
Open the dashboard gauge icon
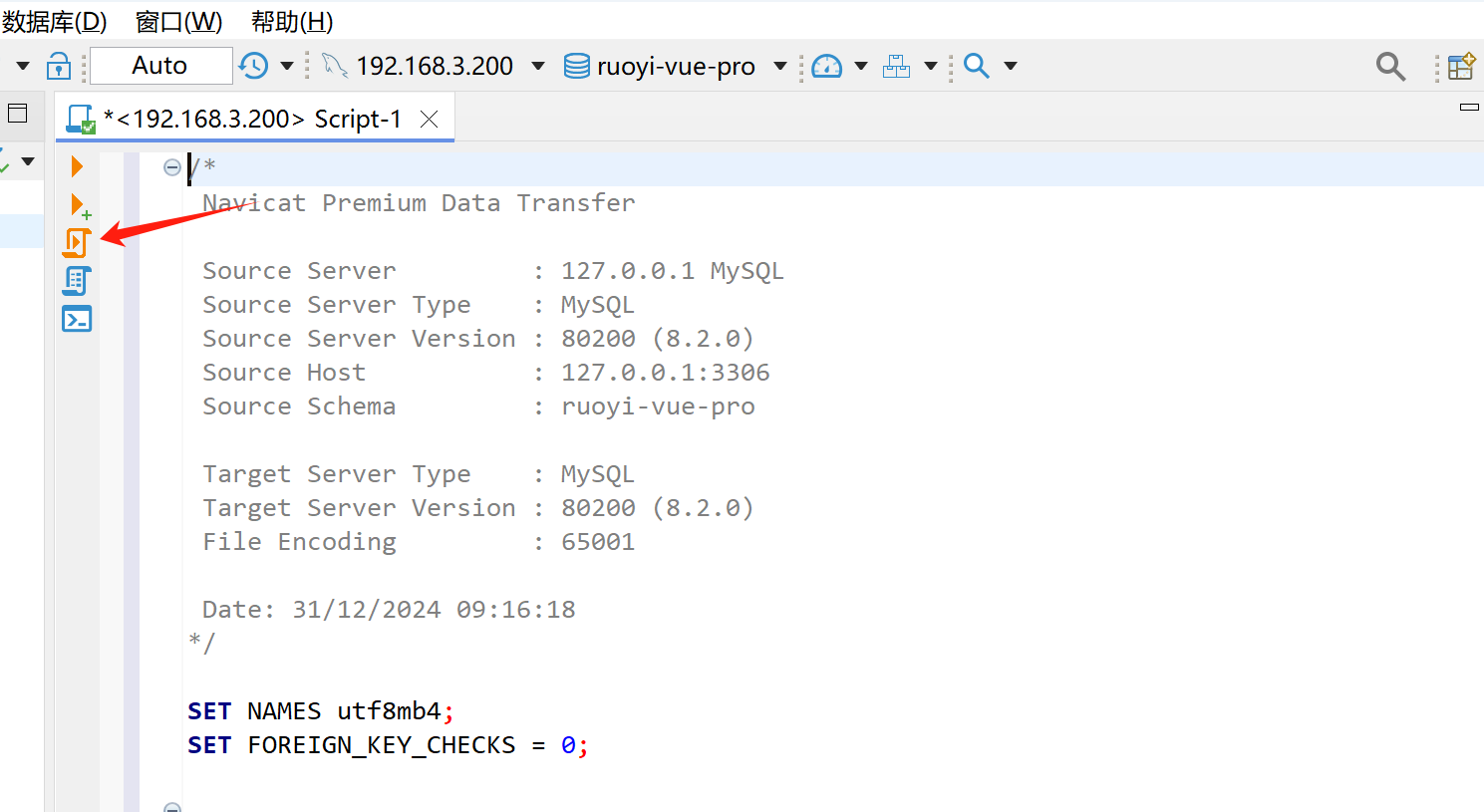pyautogui.click(x=826, y=66)
